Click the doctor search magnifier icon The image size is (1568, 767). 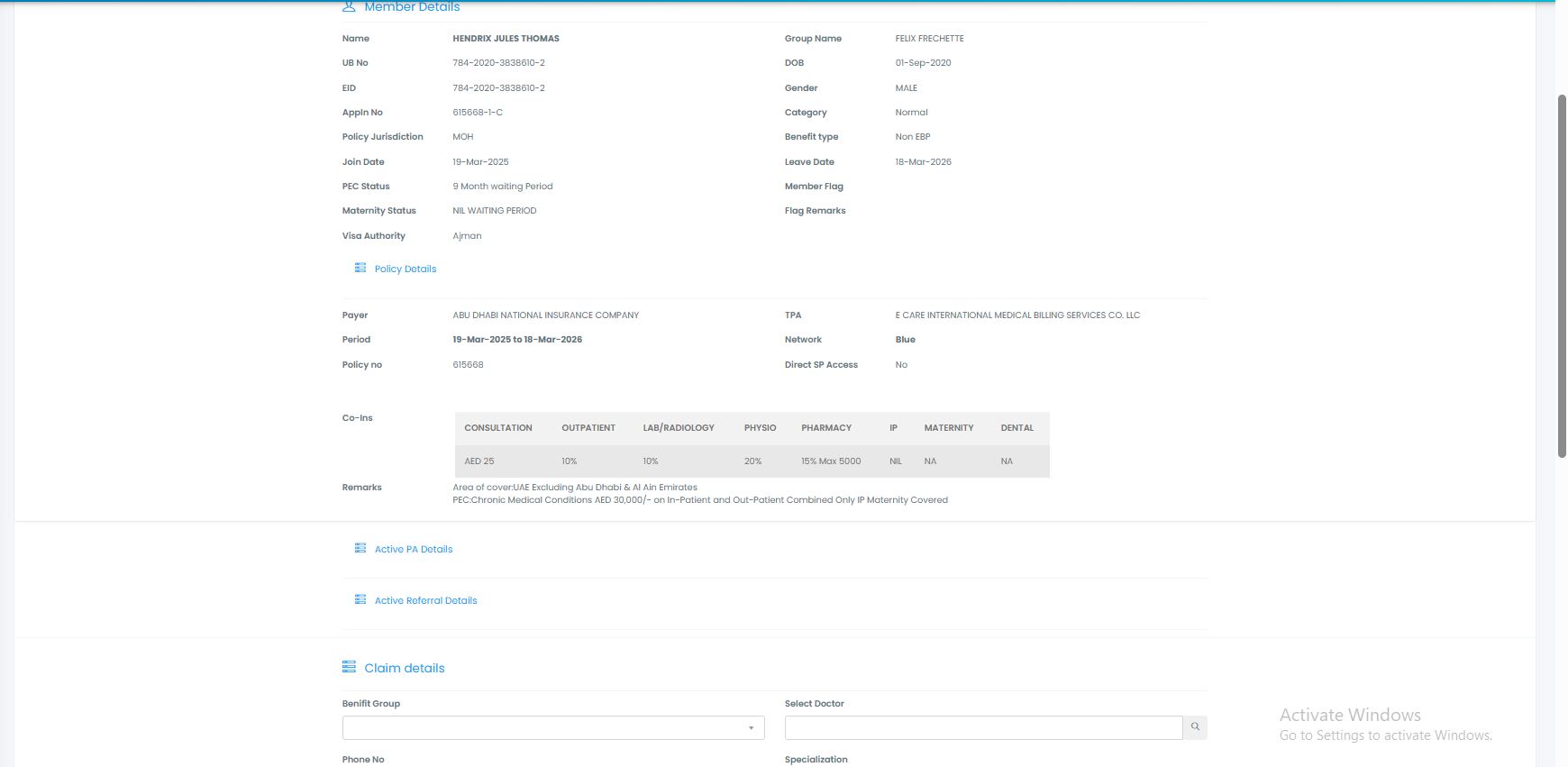(x=1195, y=727)
